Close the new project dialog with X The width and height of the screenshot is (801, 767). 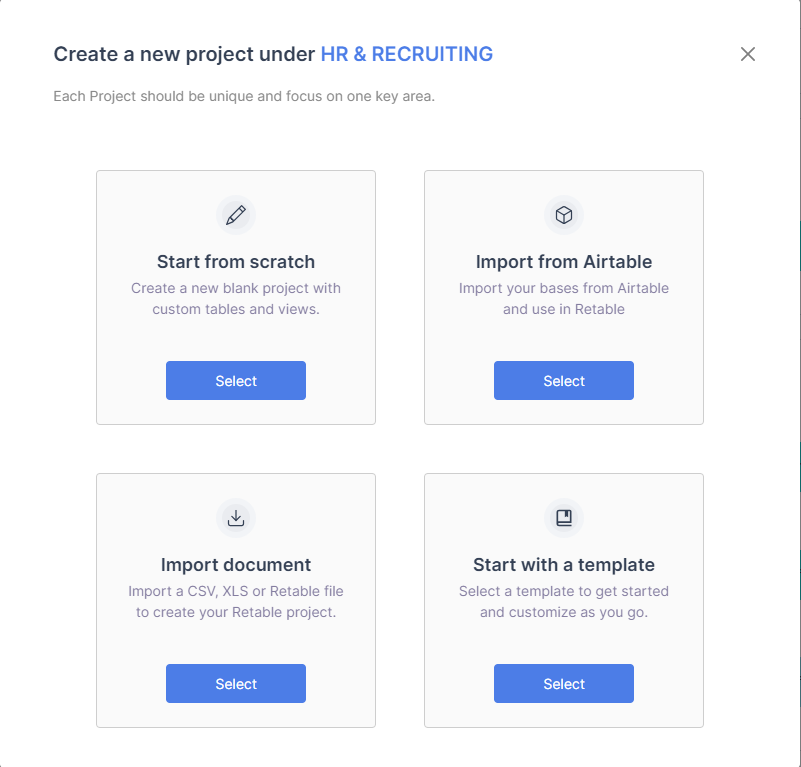tap(748, 54)
